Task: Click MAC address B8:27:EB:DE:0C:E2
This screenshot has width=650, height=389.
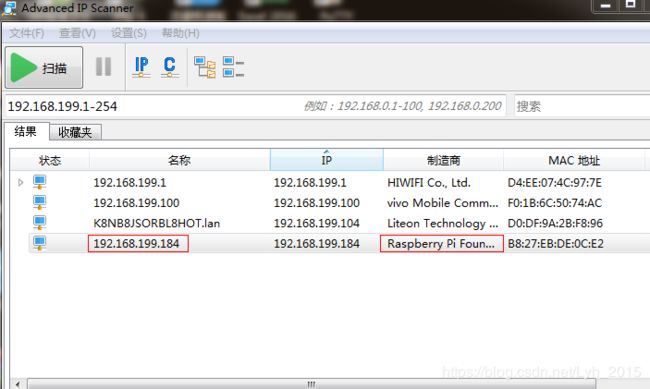Action: pos(555,243)
